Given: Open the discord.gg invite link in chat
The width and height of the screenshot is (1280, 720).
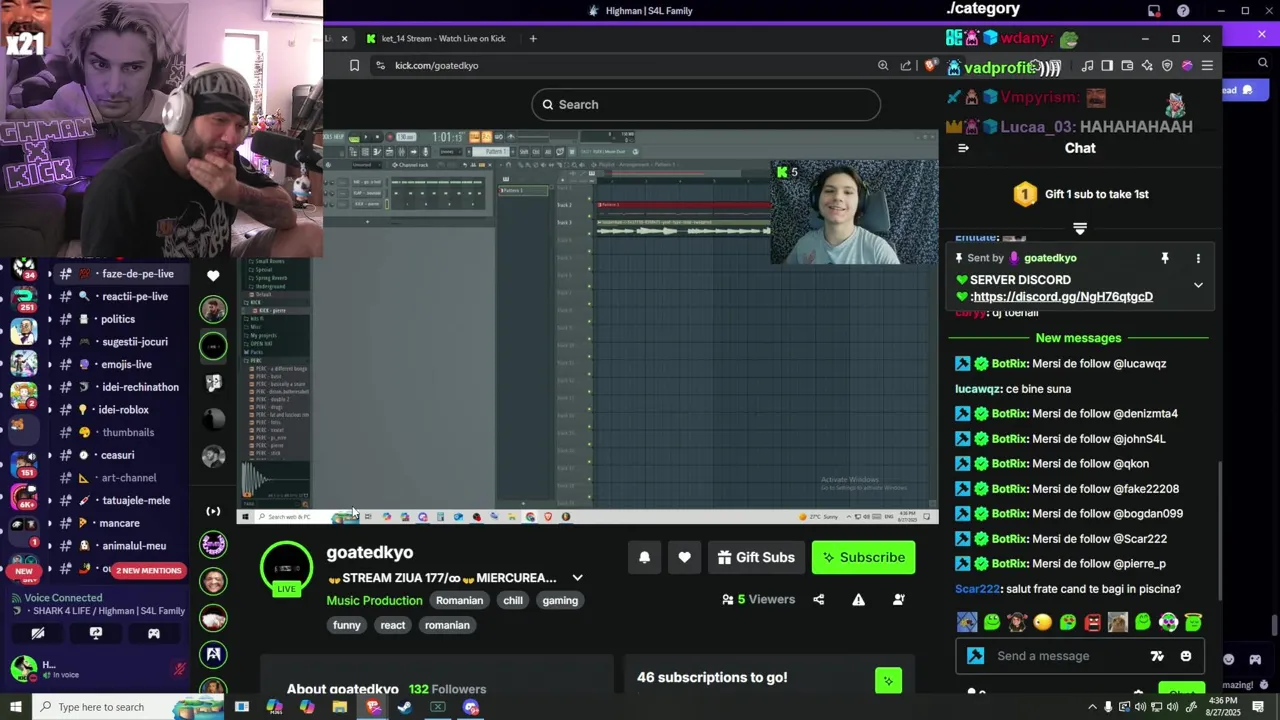Looking at the screenshot, I should [x=1063, y=297].
